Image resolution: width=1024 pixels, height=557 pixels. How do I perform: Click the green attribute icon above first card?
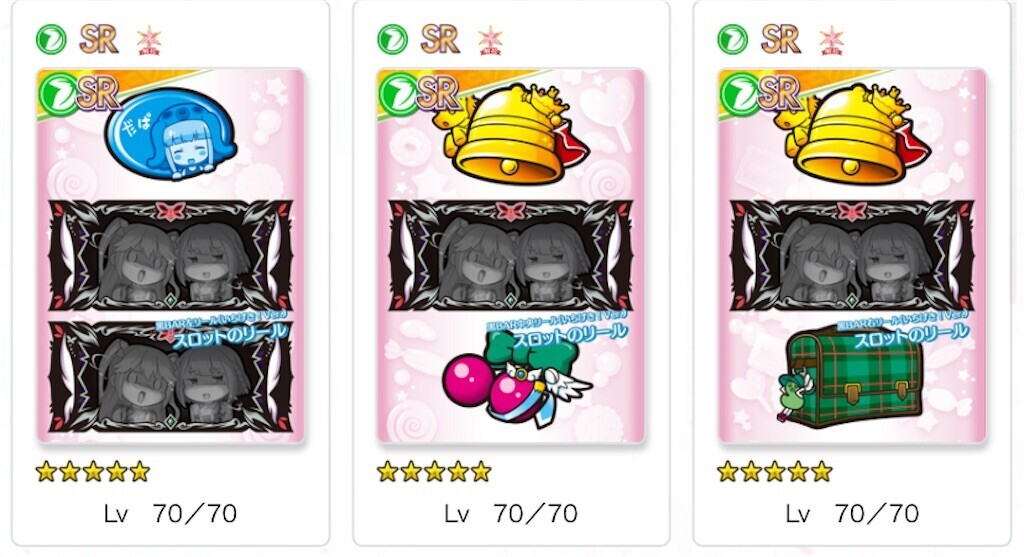[51, 40]
